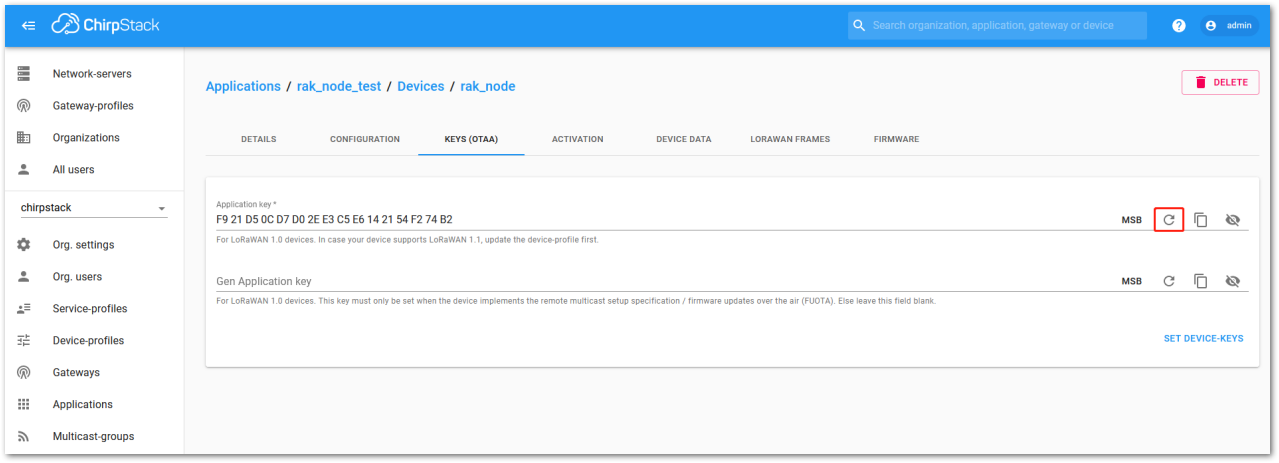This screenshot has width=1279, height=463.
Task: Toggle MSB byte order for Application key
Action: pyautogui.click(x=1131, y=220)
